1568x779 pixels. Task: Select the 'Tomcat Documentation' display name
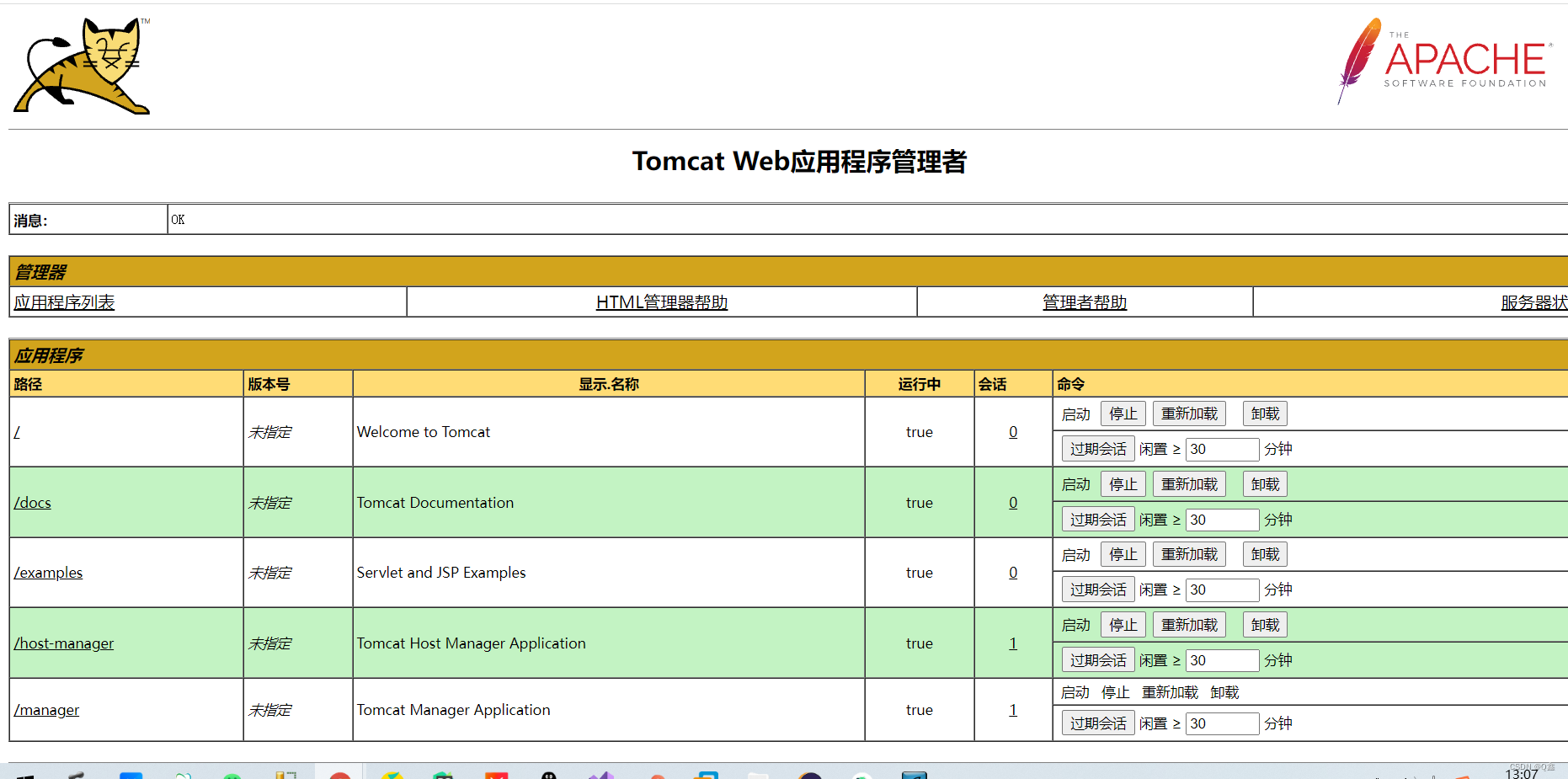click(x=435, y=503)
